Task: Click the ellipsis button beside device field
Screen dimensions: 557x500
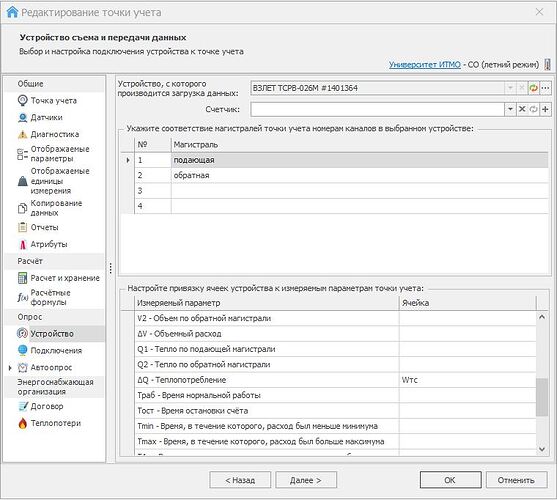Action: click(546, 88)
